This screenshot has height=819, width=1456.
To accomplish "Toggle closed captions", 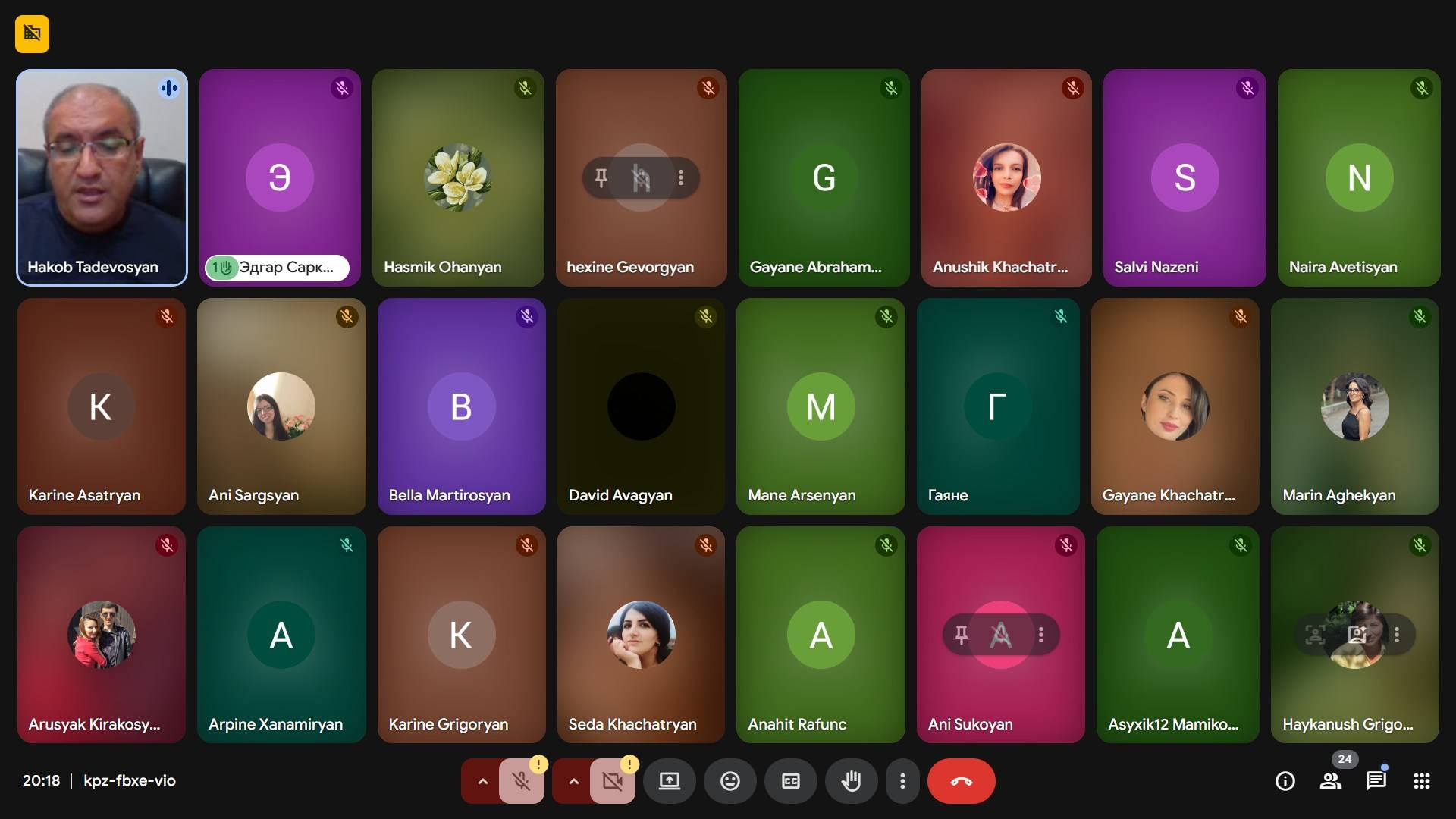I will click(791, 781).
